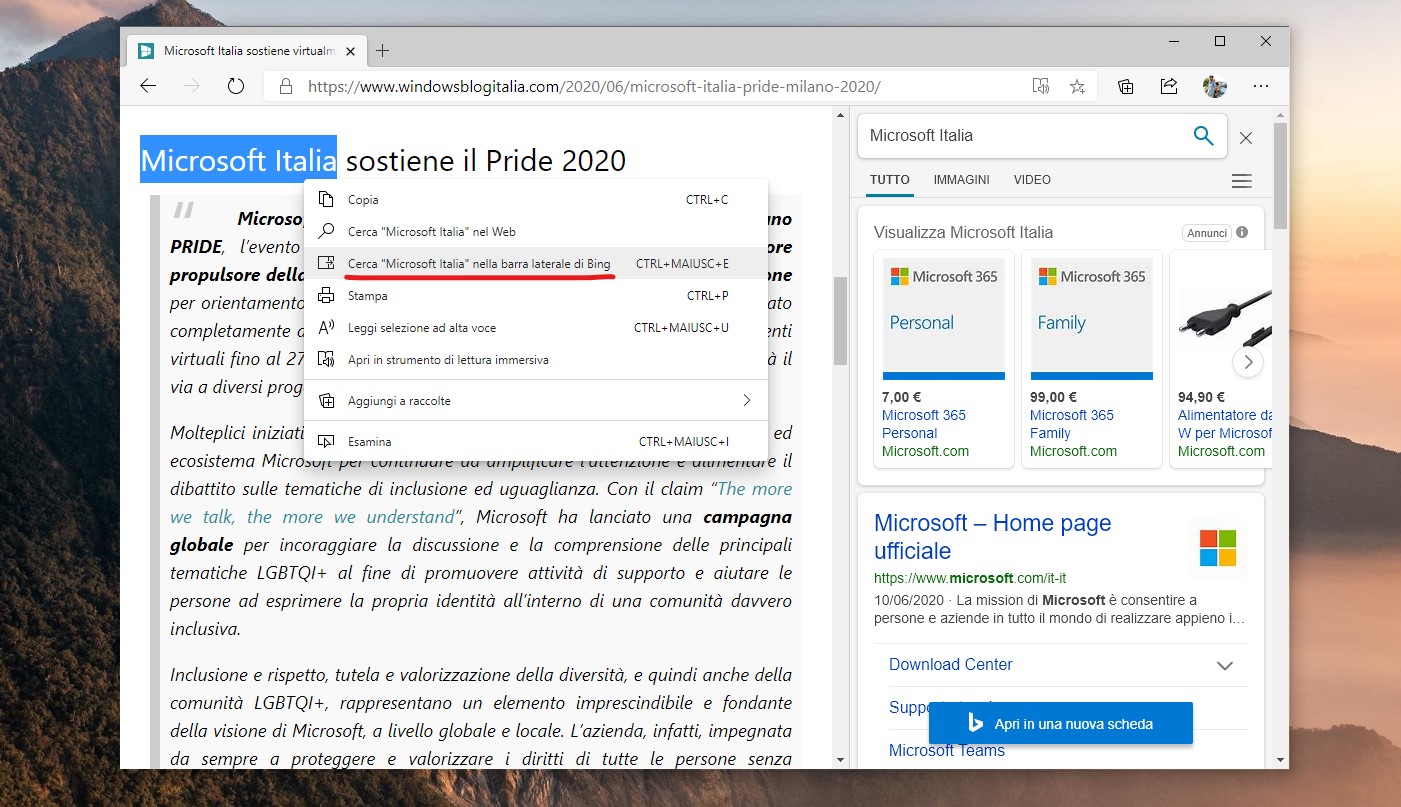Screen dimensions: 1401x807
Task: Click the forward navigation arrow
Action: click(192, 86)
